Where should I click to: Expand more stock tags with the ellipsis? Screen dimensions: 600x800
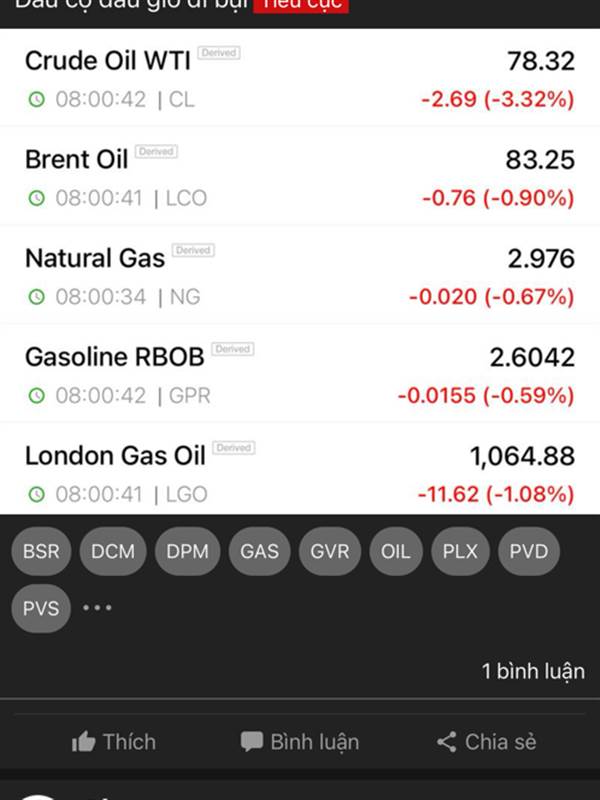[97, 608]
